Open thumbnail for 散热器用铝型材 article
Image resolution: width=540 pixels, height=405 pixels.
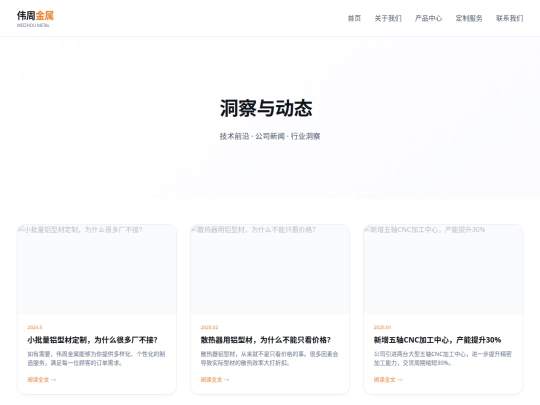click(x=270, y=269)
